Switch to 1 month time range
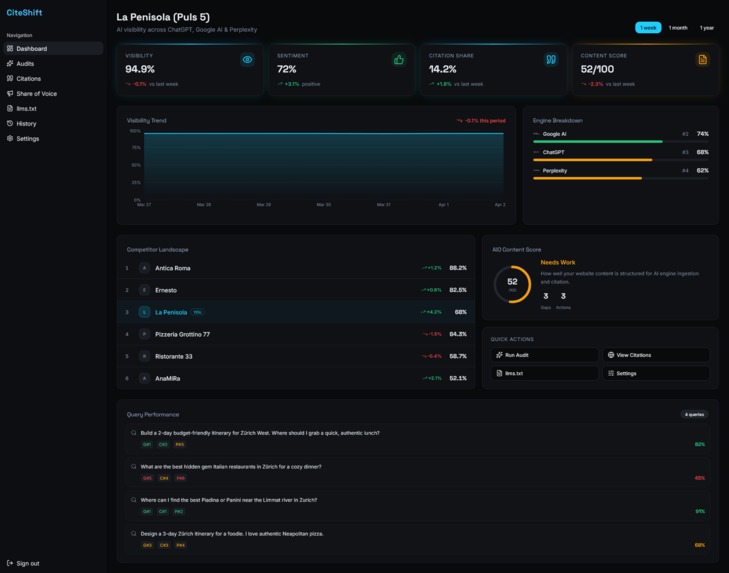This screenshot has height=573, width=729. point(678,28)
